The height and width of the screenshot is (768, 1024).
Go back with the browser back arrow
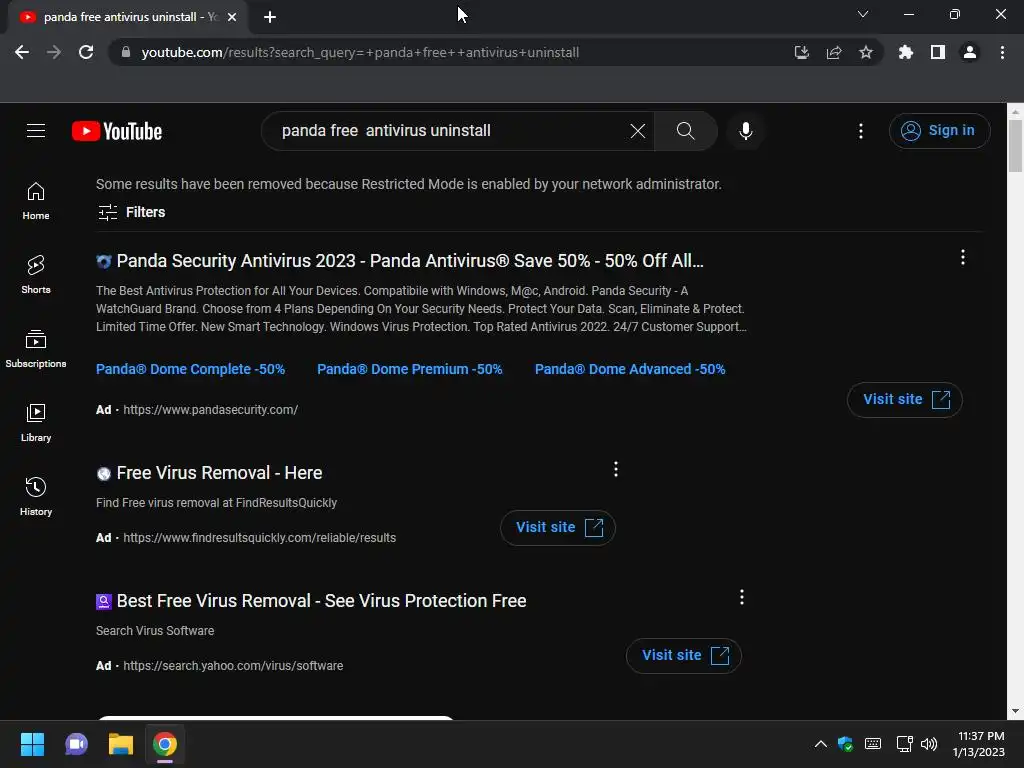22,52
